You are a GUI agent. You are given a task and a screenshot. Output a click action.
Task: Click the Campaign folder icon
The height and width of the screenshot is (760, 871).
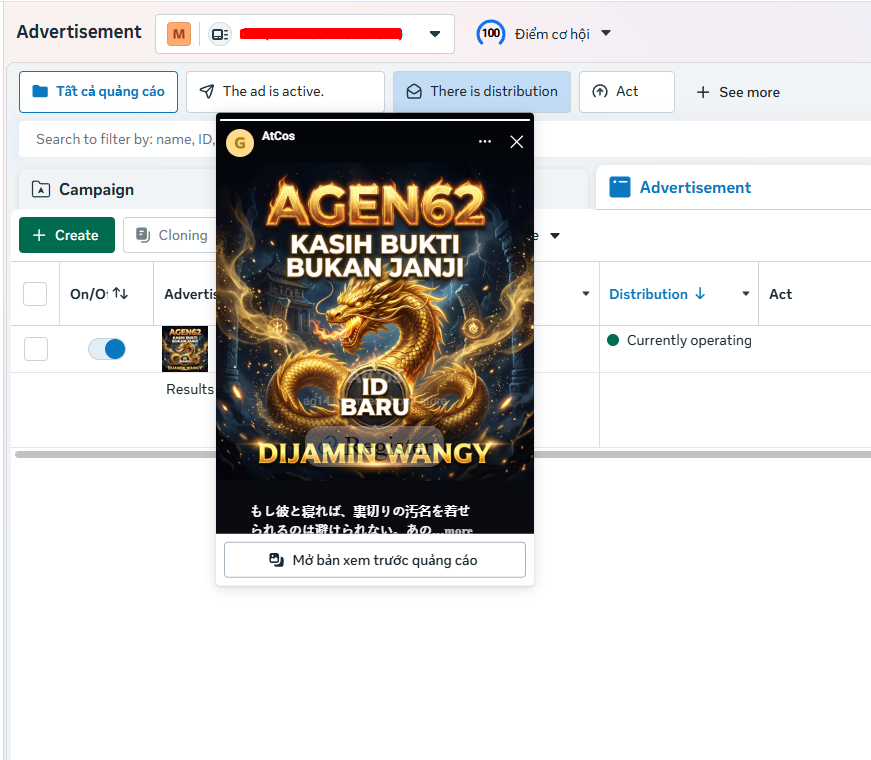click(41, 189)
